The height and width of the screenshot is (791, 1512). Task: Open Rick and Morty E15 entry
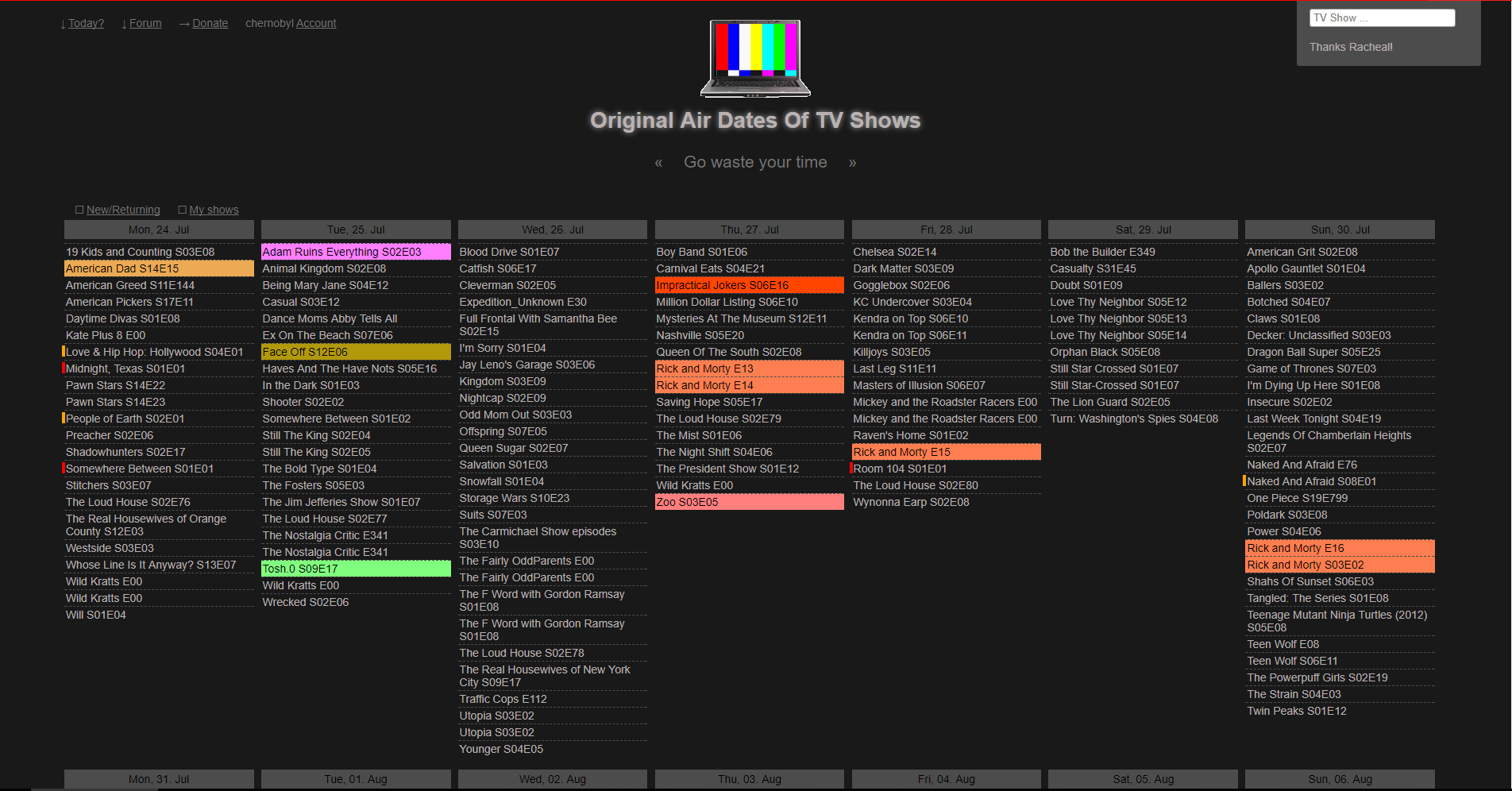point(947,452)
